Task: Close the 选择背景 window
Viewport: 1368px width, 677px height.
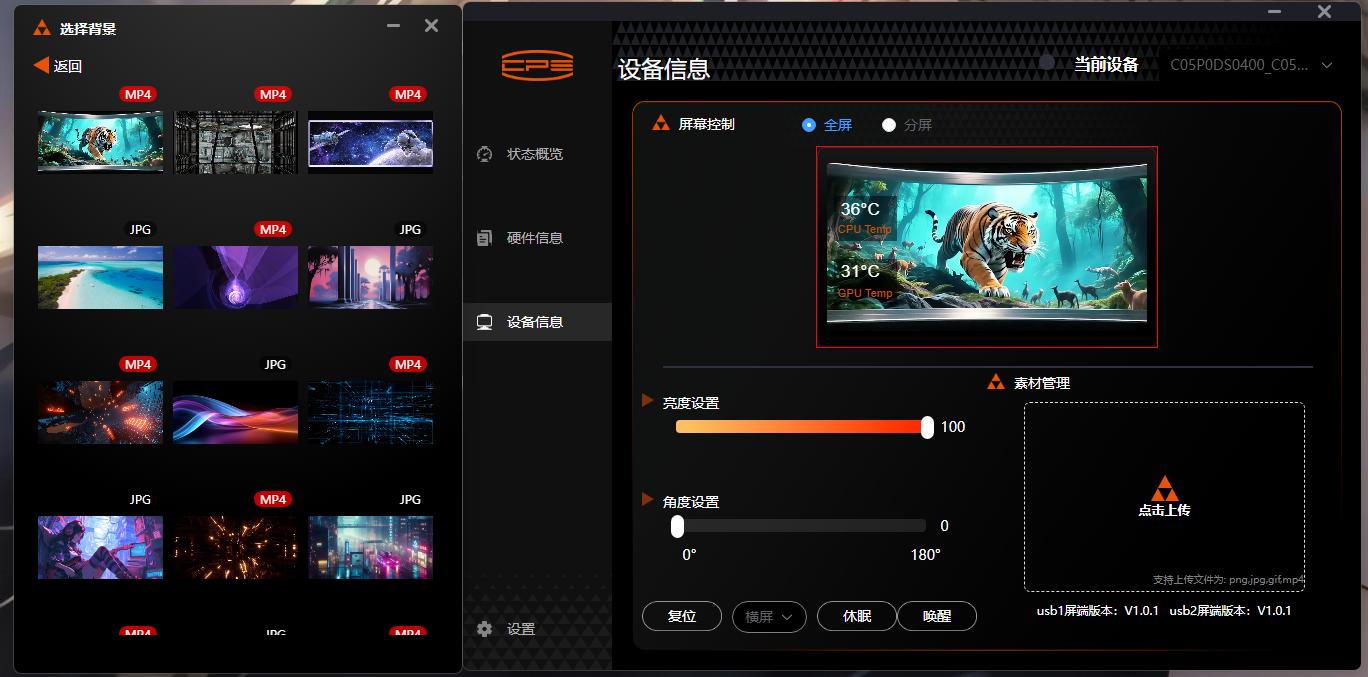Action: 431,26
